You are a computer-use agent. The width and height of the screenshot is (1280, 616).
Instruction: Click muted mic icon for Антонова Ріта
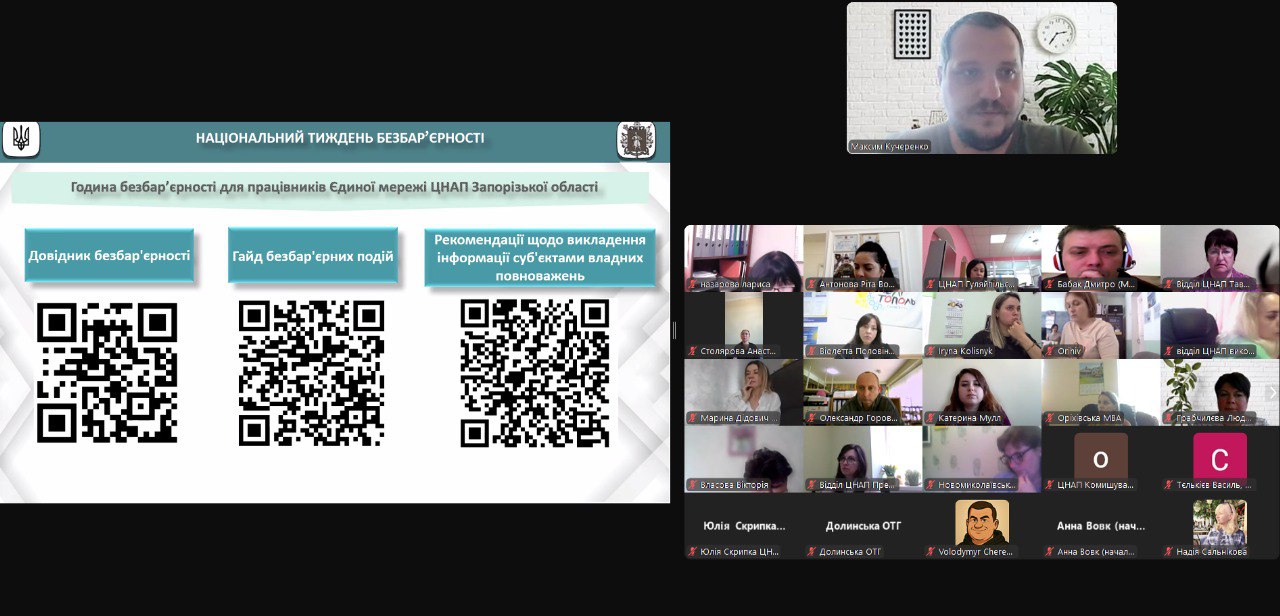[812, 285]
